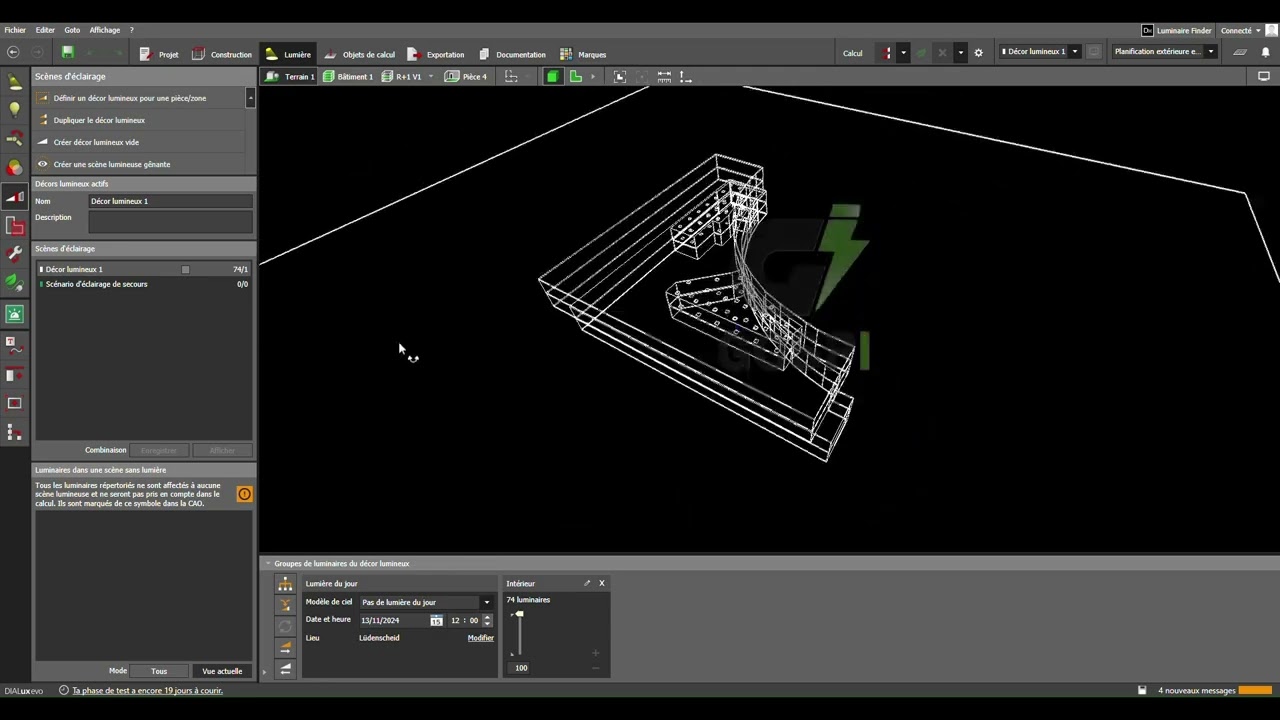This screenshot has width=1280, height=720.
Task: Open the 4 nouveaux messages notification
Action: 1197,690
